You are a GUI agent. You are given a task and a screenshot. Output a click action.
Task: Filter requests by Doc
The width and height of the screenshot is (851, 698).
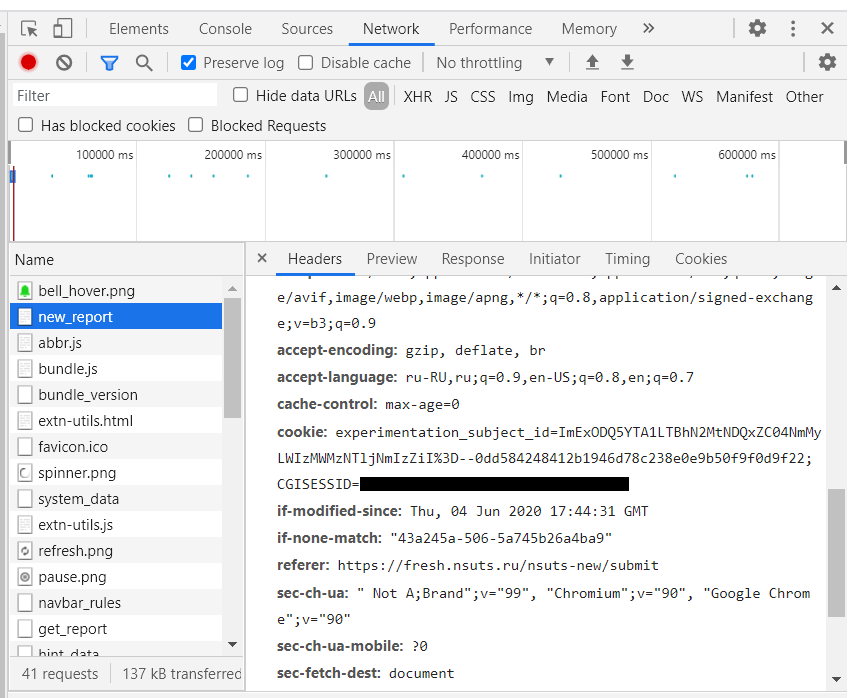click(656, 97)
